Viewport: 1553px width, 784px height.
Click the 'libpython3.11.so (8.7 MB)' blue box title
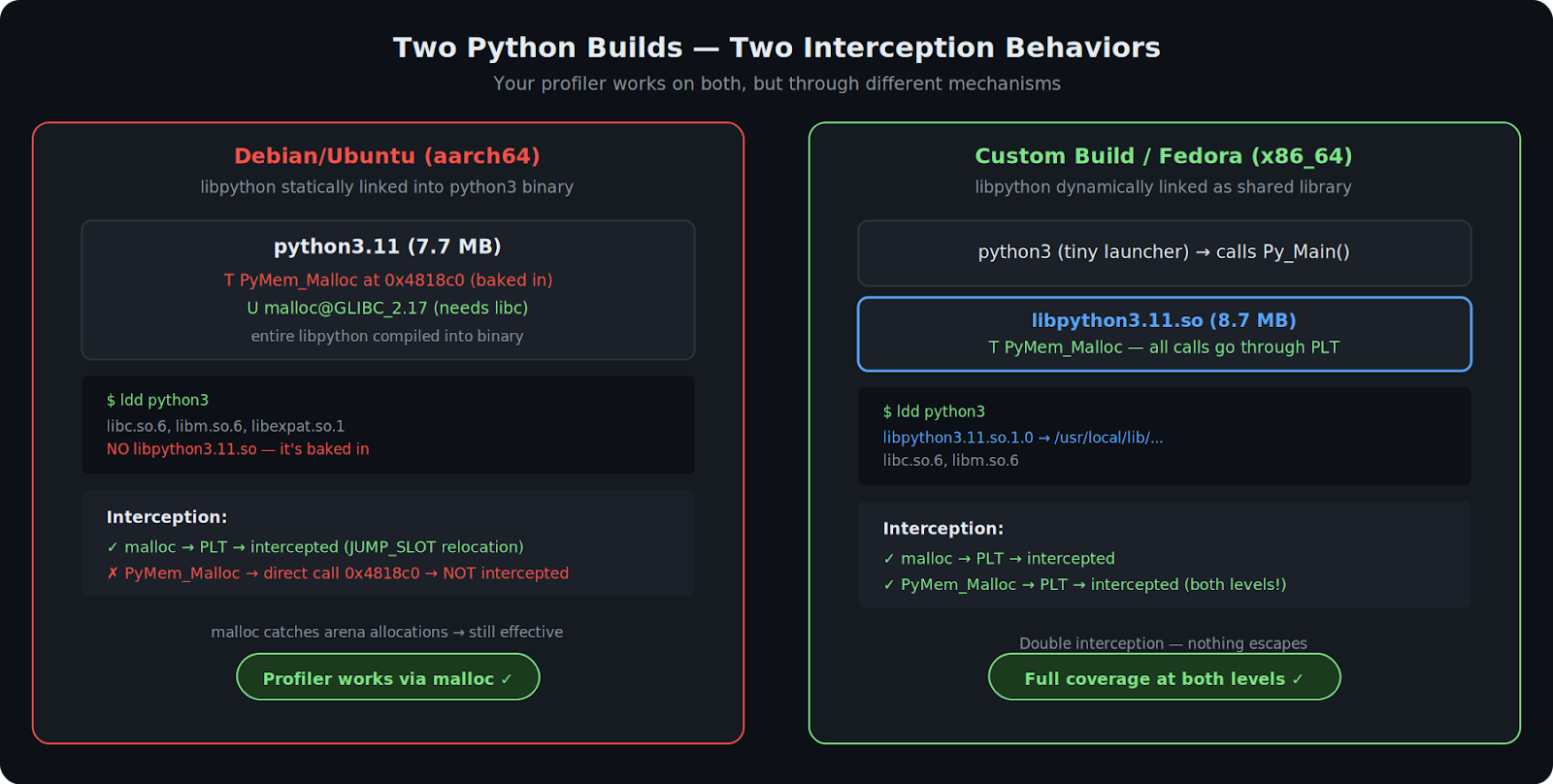[x=1164, y=320]
